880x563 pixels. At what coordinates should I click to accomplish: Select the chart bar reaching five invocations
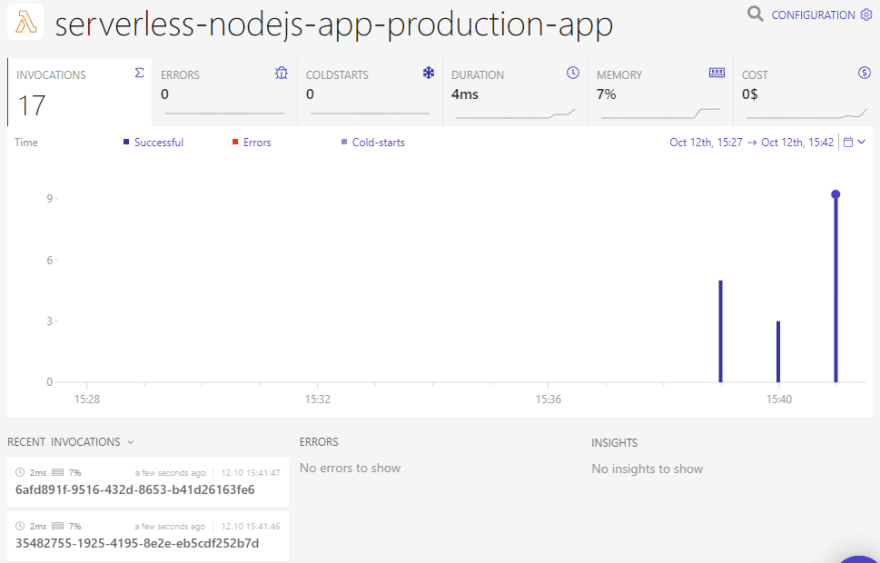pyautogui.click(x=721, y=331)
